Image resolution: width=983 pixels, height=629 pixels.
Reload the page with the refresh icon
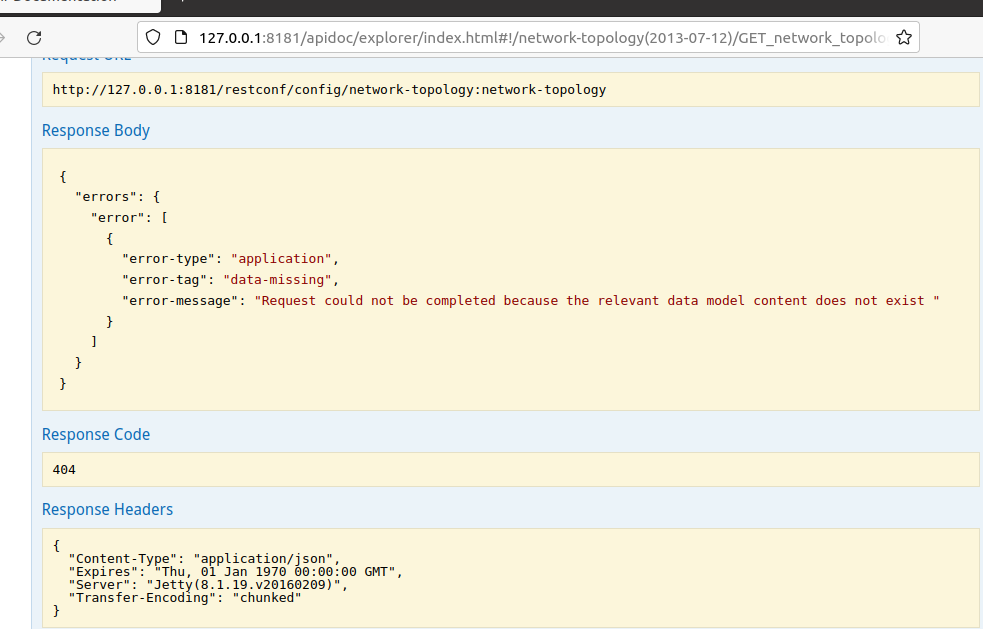pos(34,38)
